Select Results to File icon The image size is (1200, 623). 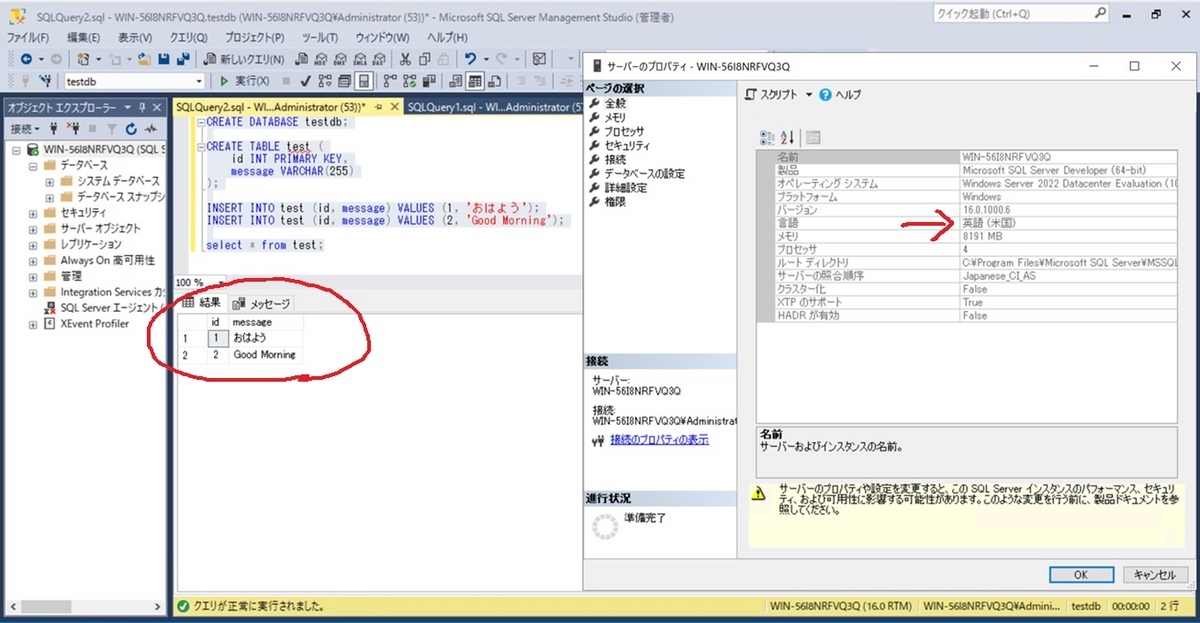point(494,81)
